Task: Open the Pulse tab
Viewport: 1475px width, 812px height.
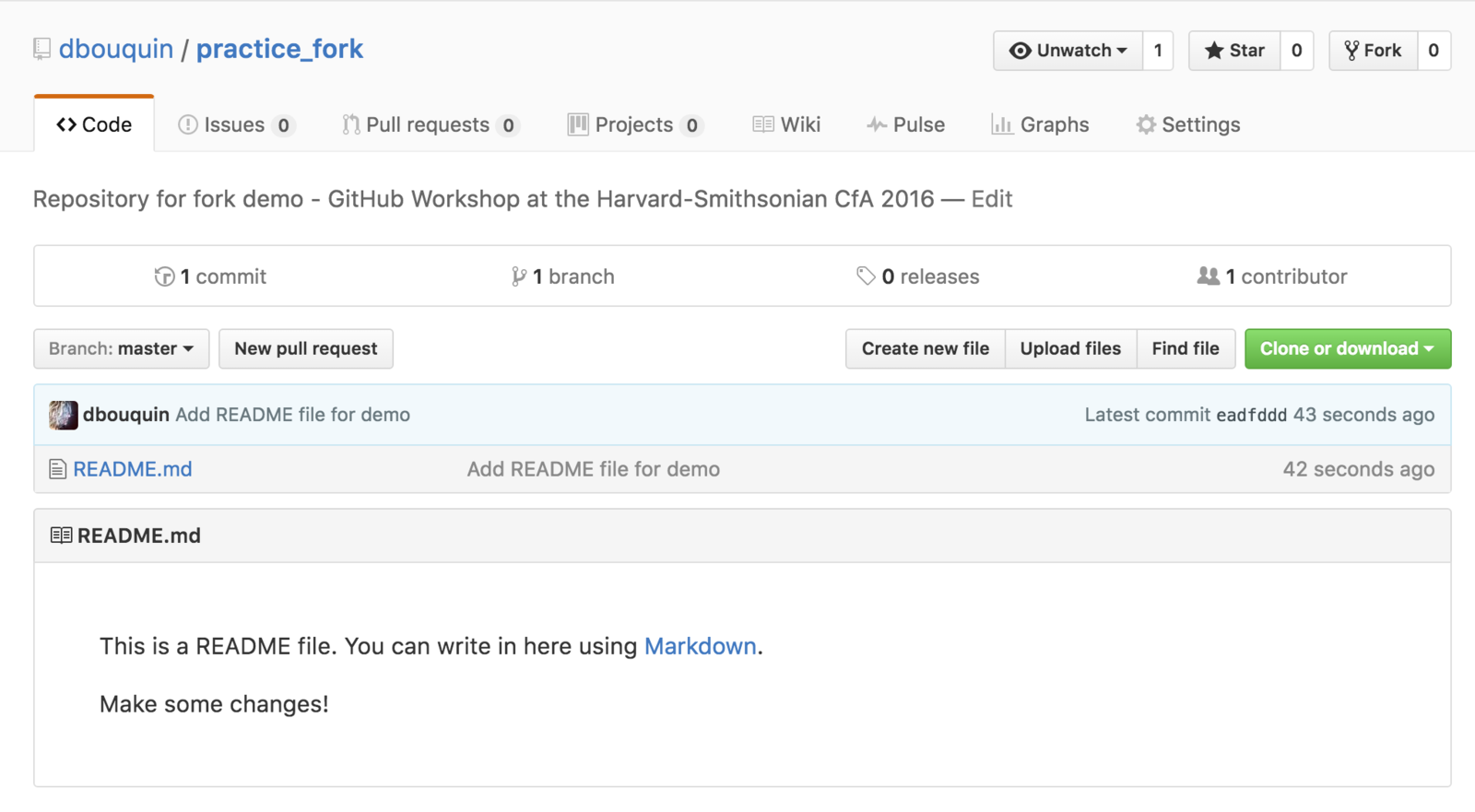Action: pos(905,124)
